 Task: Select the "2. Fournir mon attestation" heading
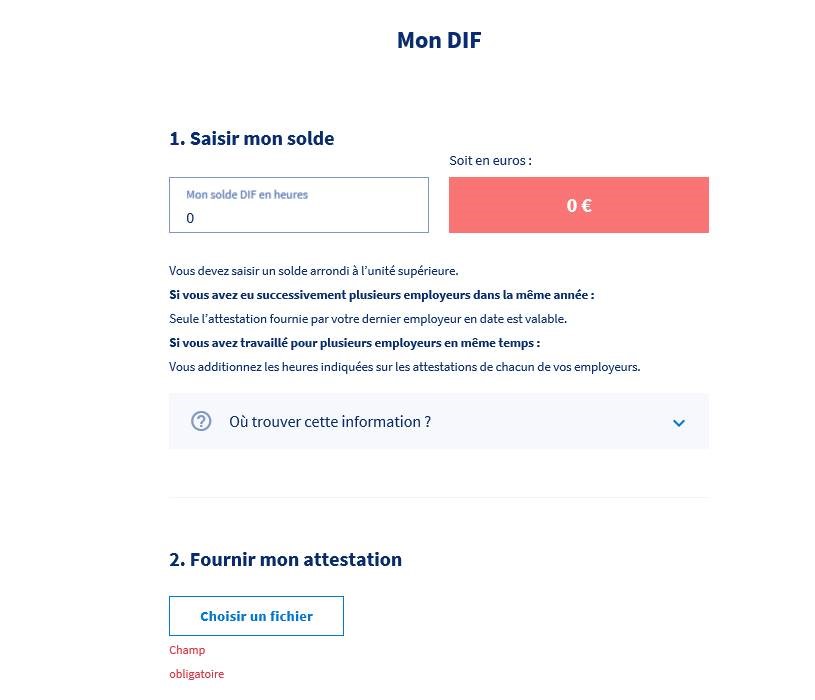(x=285, y=559)
